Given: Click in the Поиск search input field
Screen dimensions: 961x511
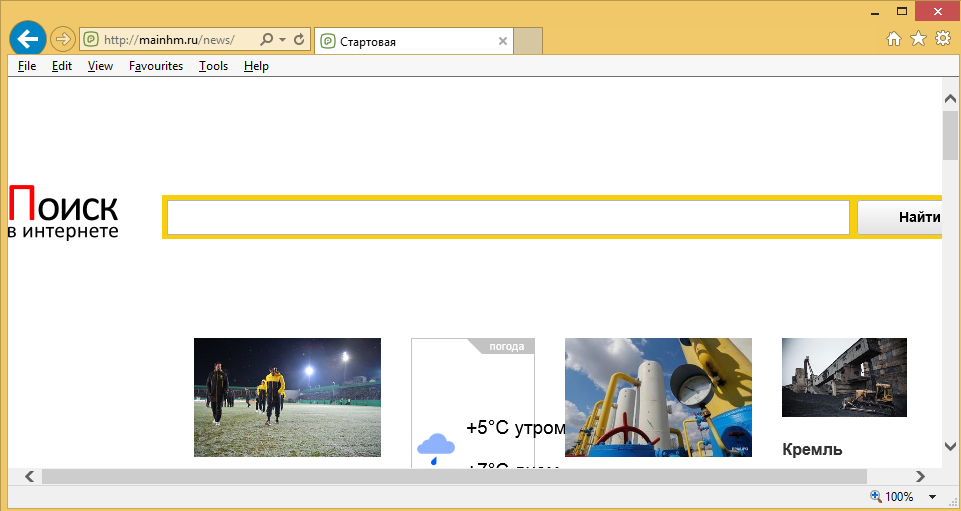Looking at the screenshot, I should pos(507,217).
